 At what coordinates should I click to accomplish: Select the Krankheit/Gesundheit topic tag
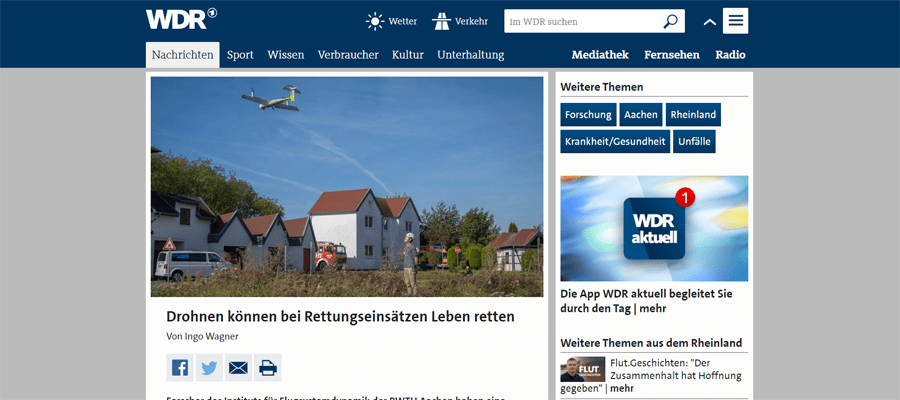tap(615, 141)
